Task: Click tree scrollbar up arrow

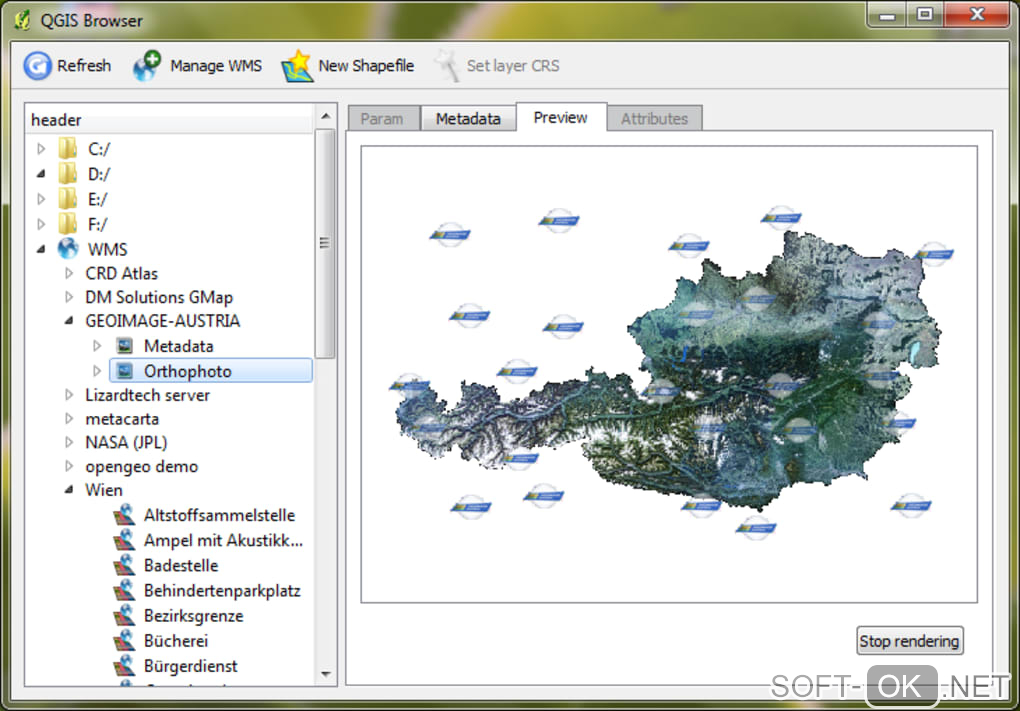Action: 326,116
